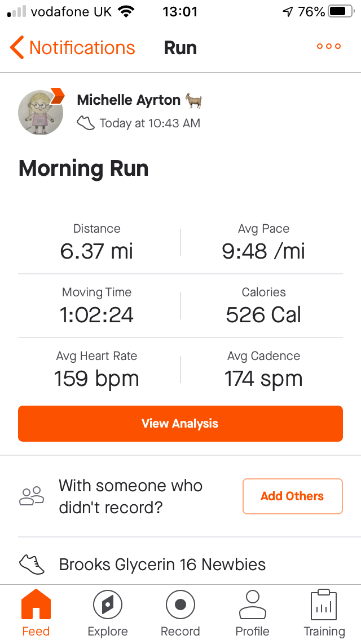Tap the group people icon

click(31, 496)
